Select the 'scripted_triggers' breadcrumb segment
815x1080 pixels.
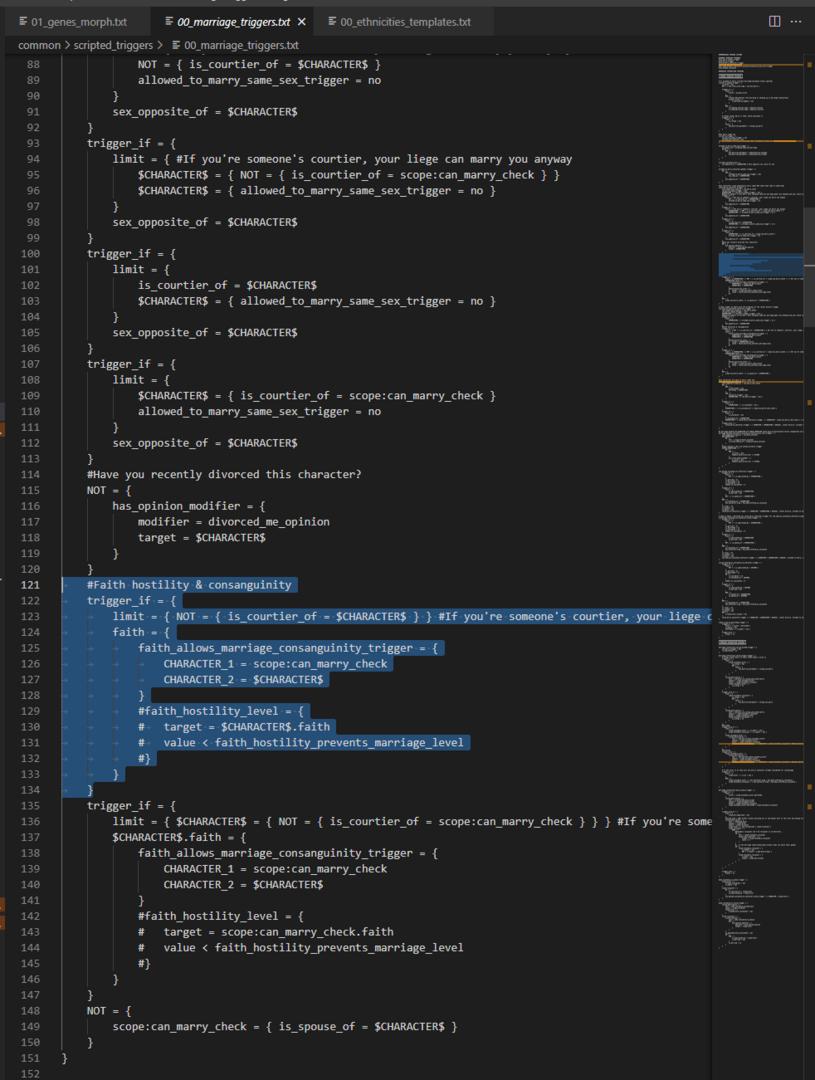113,45
